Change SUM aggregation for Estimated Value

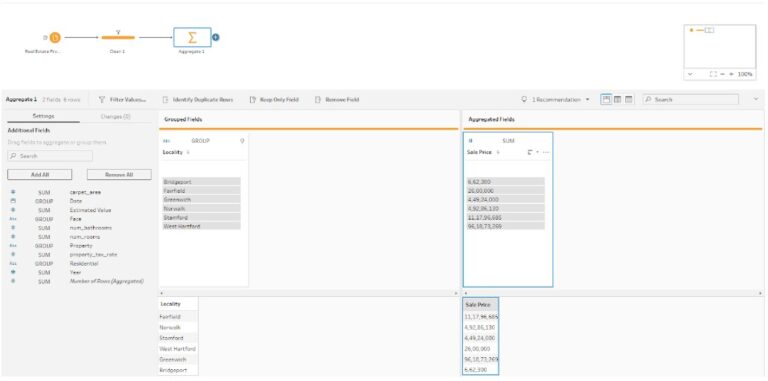point(44,210)
